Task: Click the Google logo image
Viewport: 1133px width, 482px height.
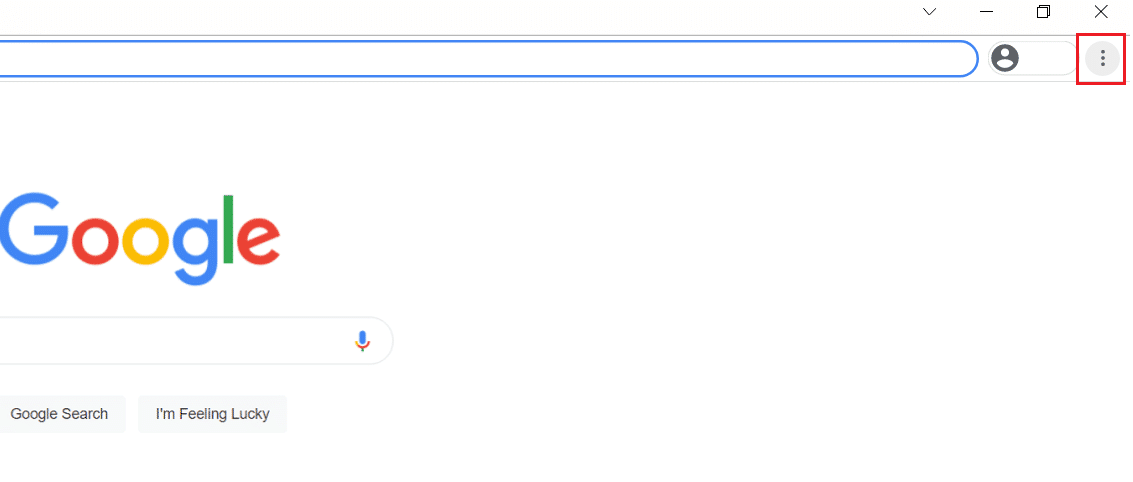Action: [140, 236]
